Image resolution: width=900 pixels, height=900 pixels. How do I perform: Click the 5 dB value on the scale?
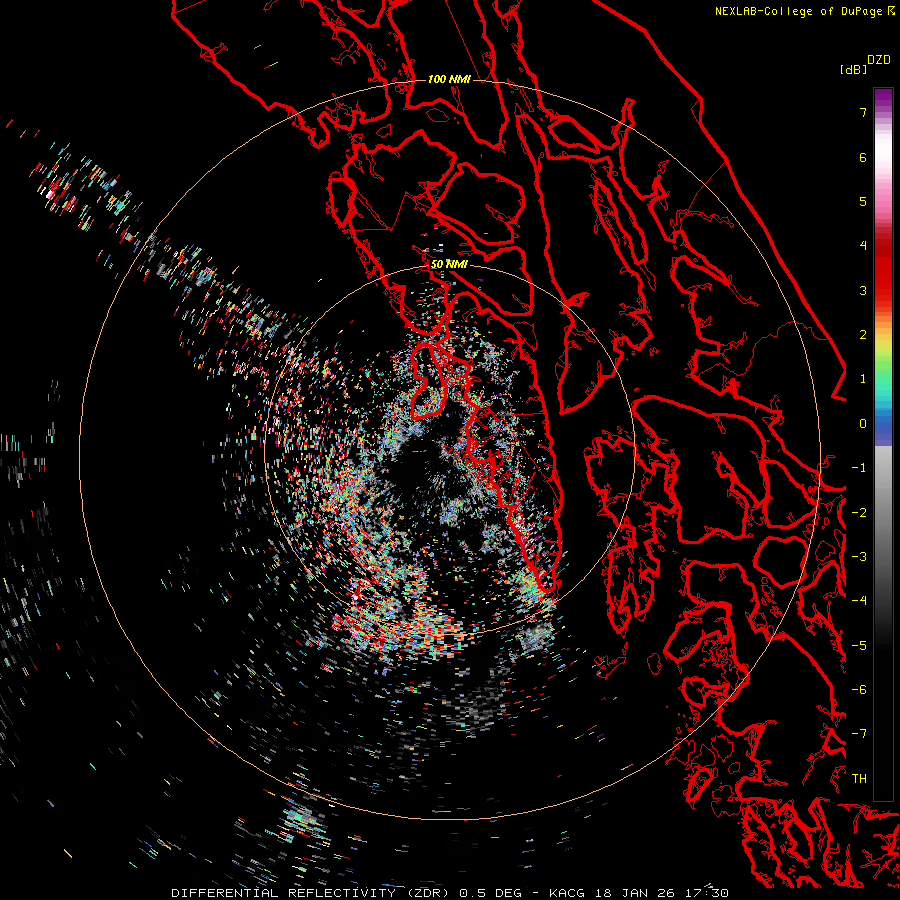point(863,201)
